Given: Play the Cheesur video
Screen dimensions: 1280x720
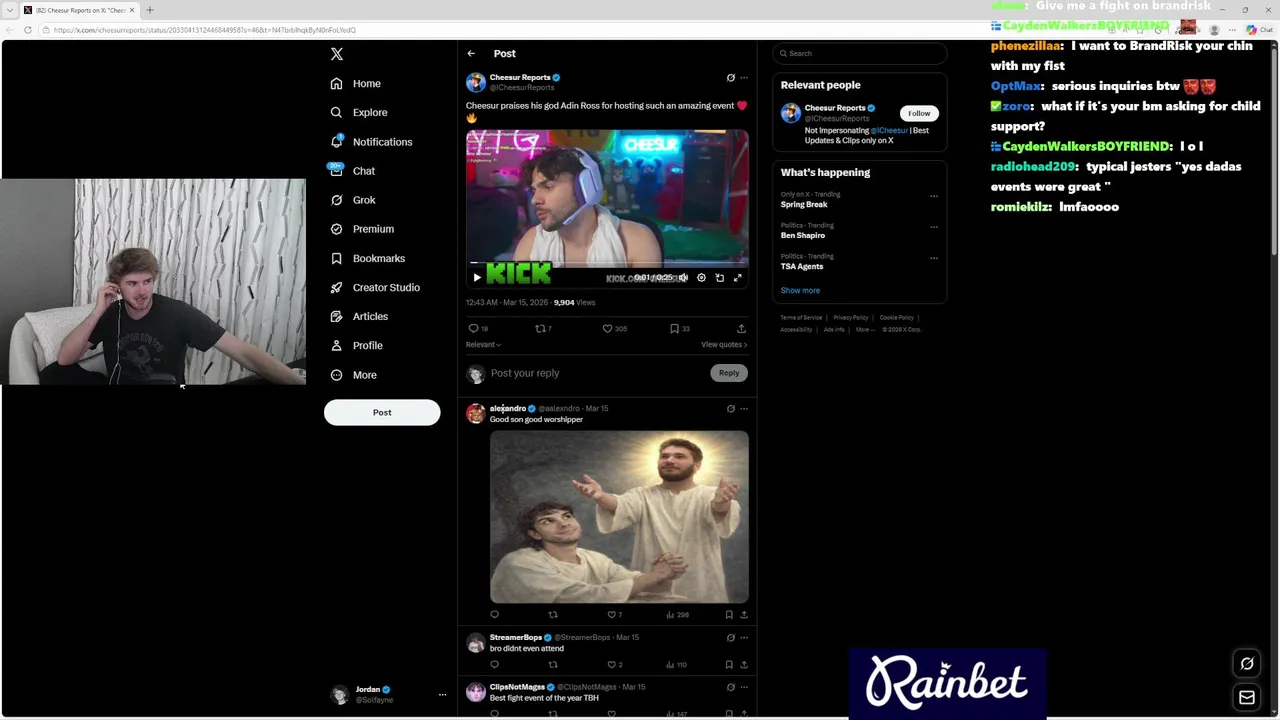Looking at the screenshot, I should tap(477, 277).
